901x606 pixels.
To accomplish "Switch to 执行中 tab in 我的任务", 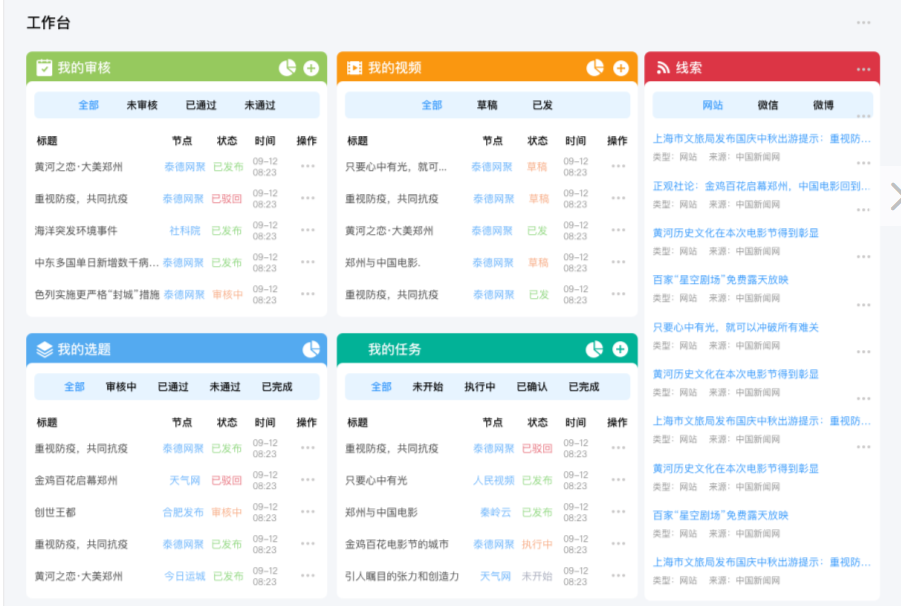I will click(x=479, y=387).
